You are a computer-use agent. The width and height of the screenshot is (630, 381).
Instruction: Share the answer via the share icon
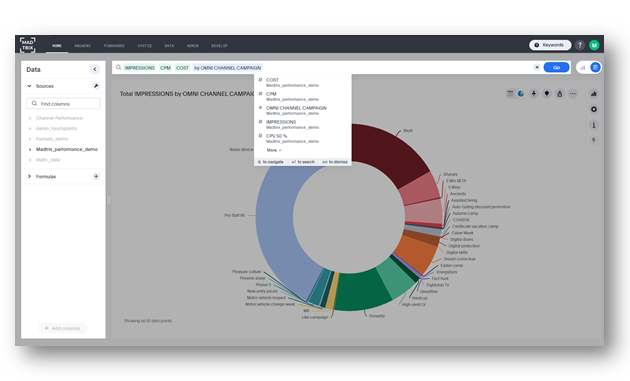click(560, 94)
